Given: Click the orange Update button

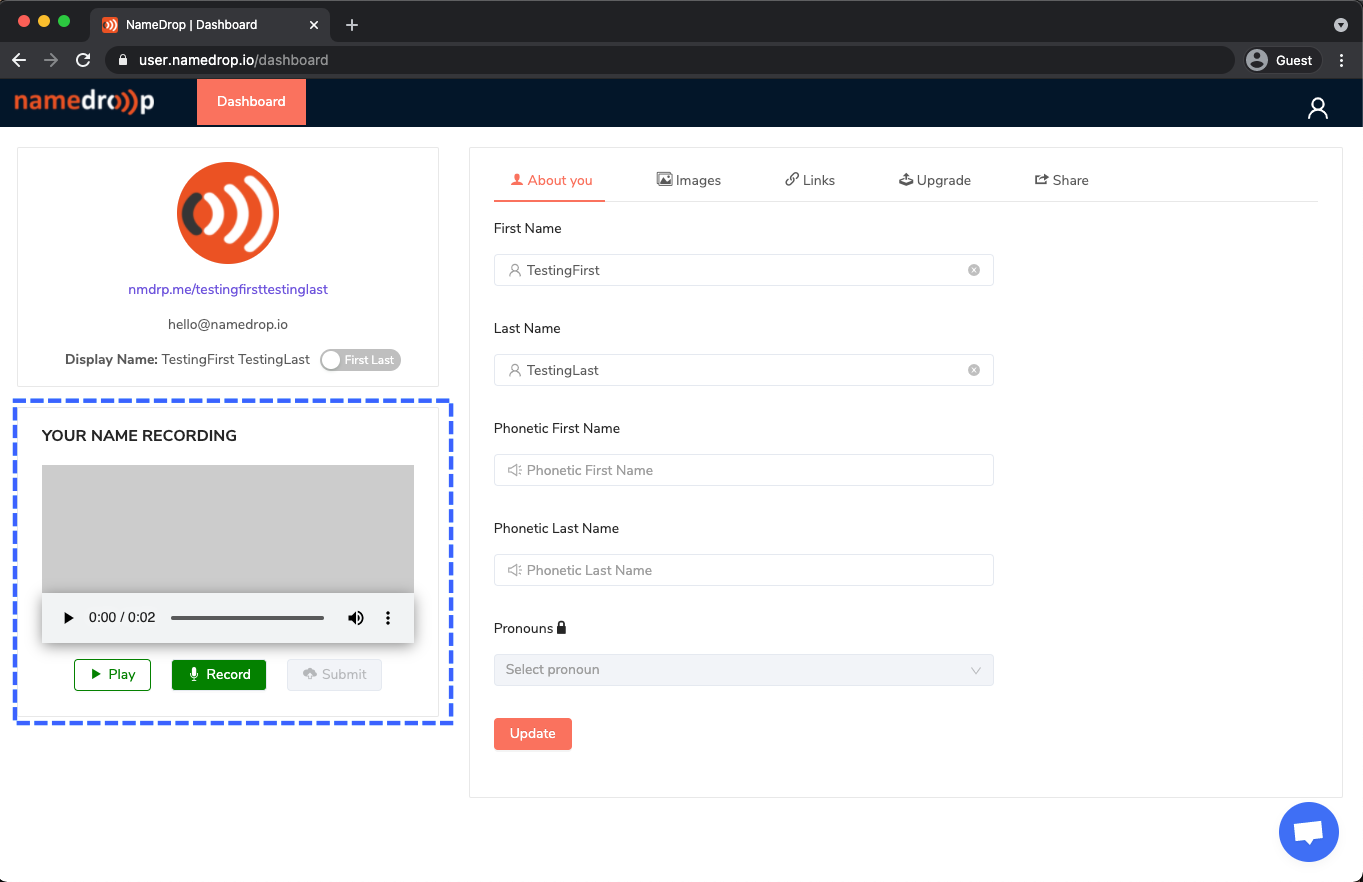Looking at the screenshot, I should pos(532,734).
